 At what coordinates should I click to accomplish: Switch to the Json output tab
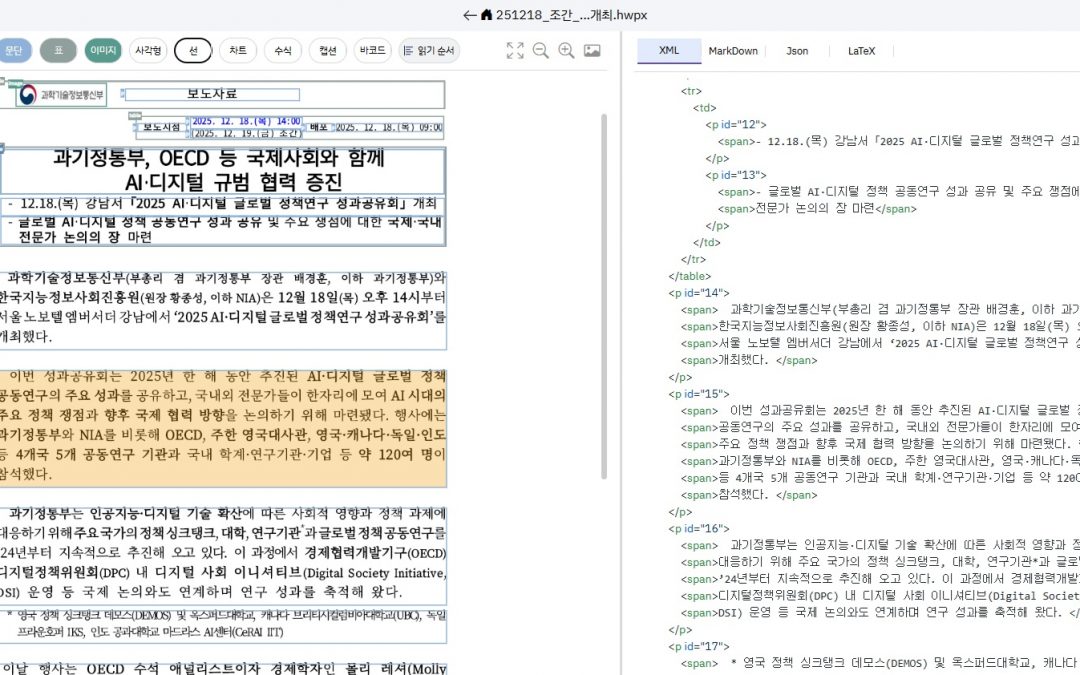[x=796, y=50]
